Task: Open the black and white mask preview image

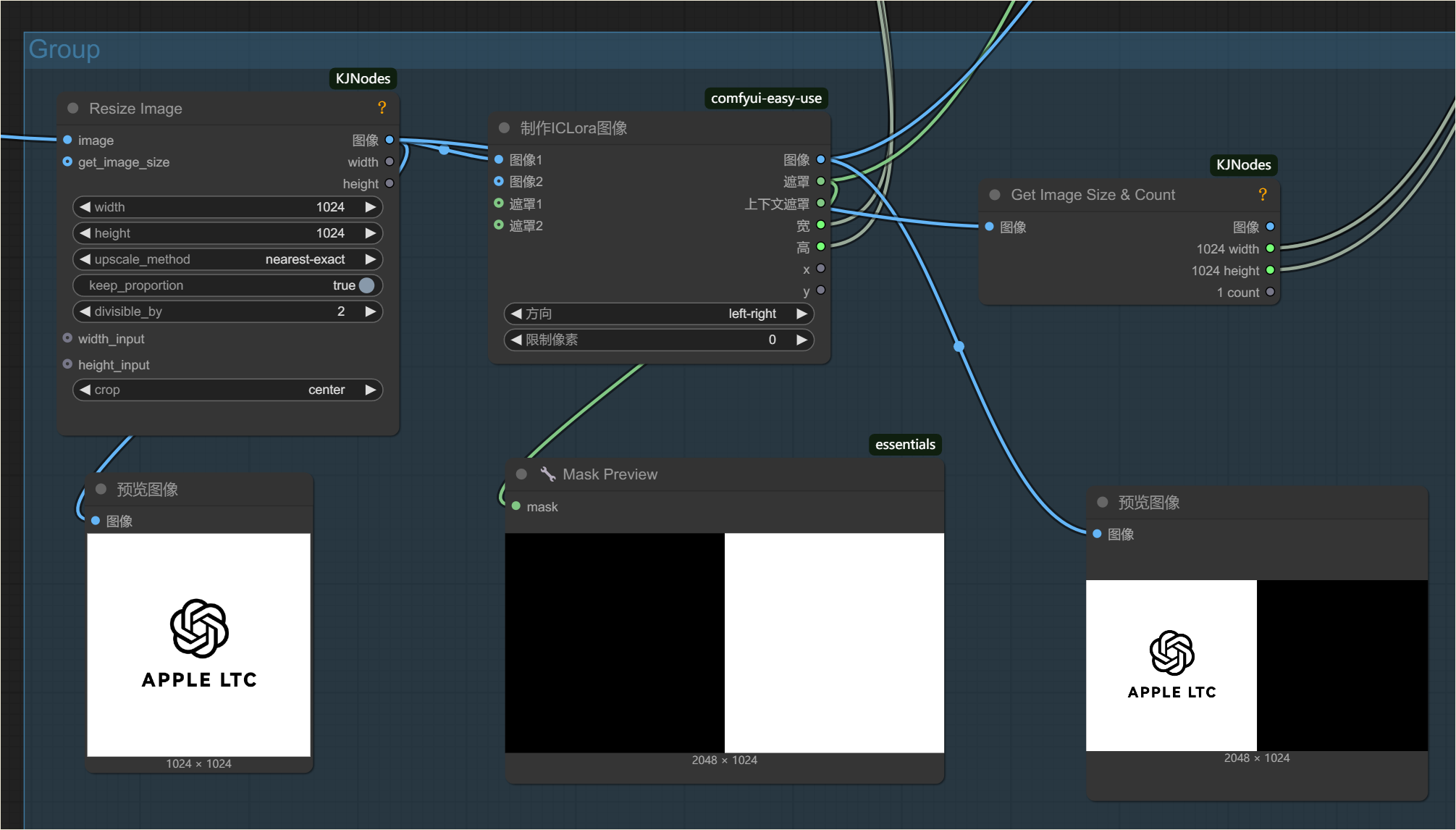Action: [724, 642]
